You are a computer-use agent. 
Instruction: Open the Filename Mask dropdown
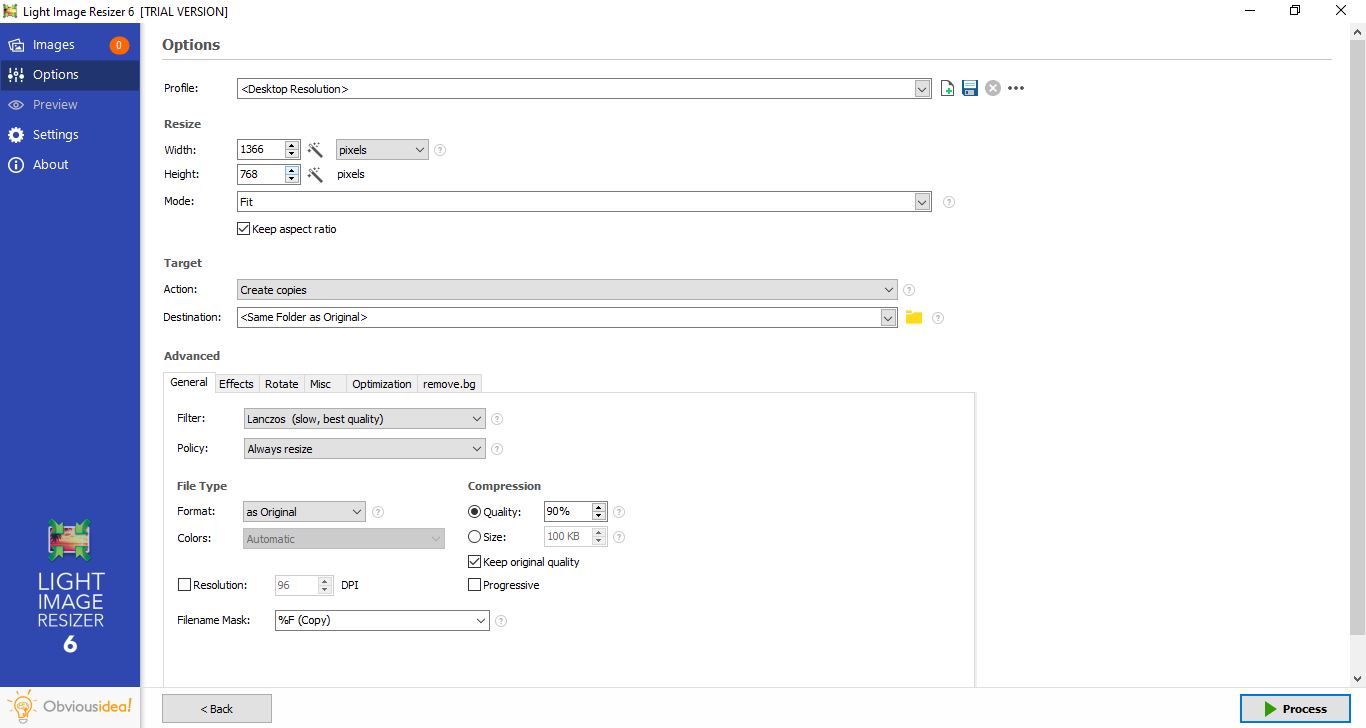pos(382,620)
